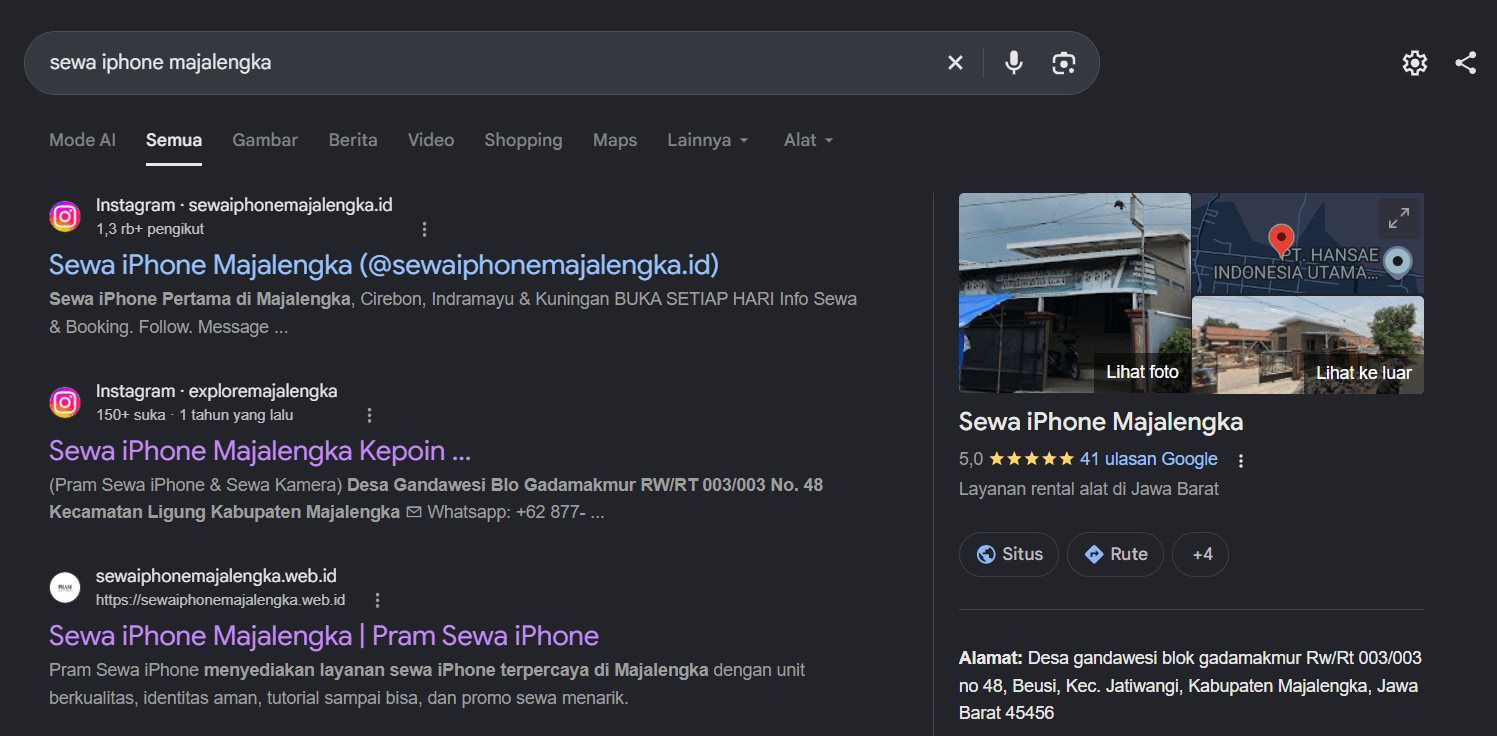
Task: Open Lihat ke luar street view
Action: (1308, 345)
